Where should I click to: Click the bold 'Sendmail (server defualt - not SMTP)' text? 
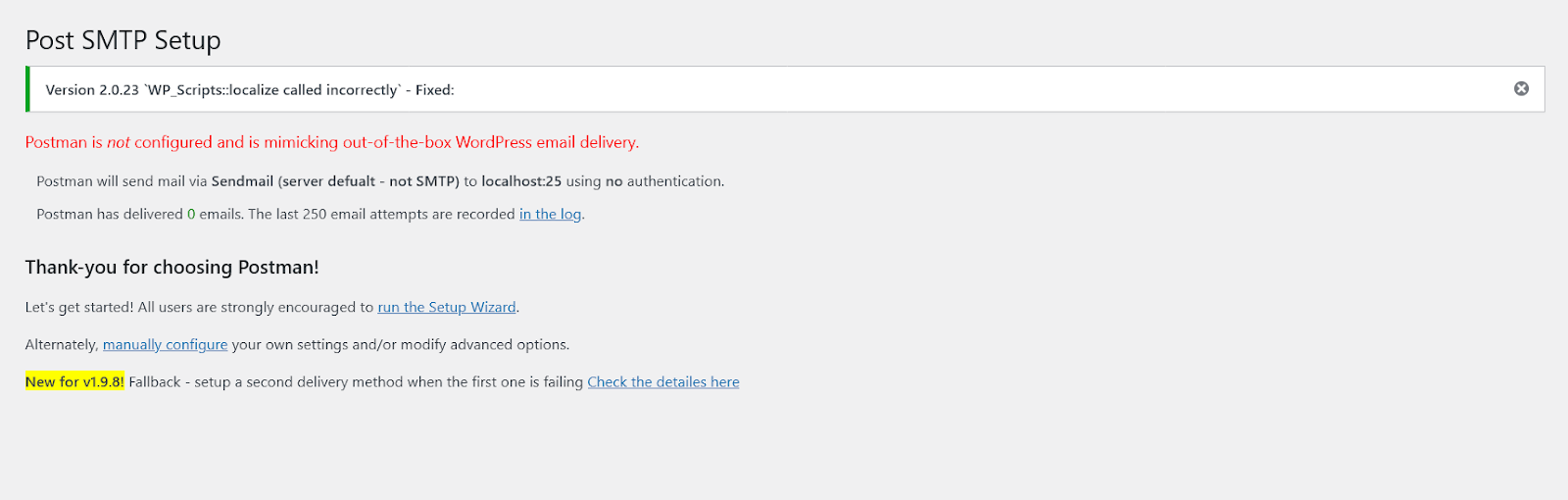tap(335, 181)
